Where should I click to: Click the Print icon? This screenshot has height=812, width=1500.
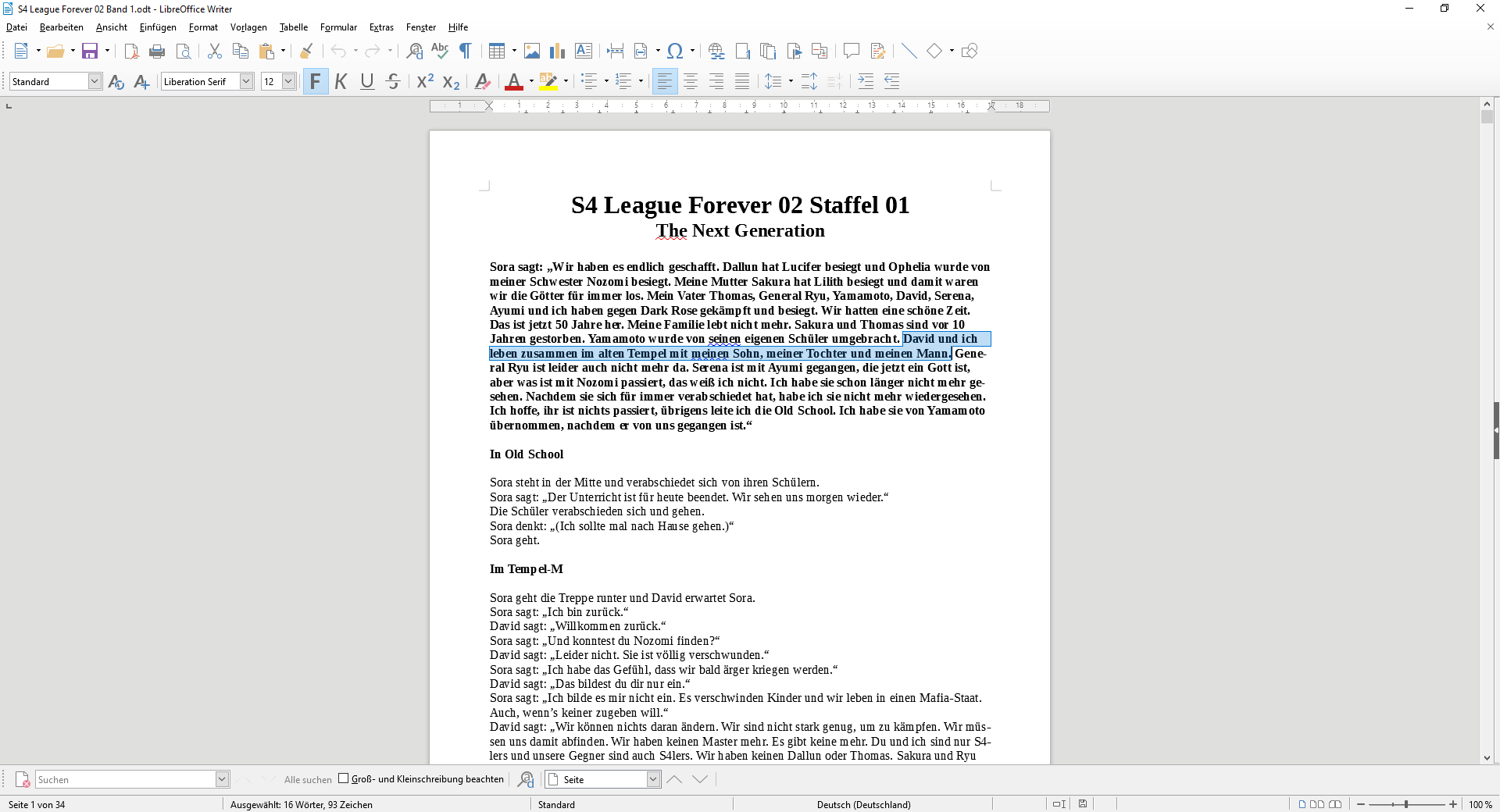[x=157, y=52]
